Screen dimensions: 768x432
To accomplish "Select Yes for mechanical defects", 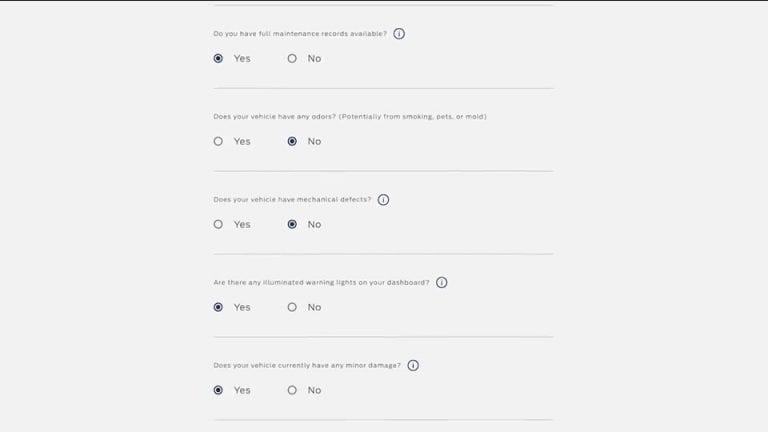I will [218, 224].
